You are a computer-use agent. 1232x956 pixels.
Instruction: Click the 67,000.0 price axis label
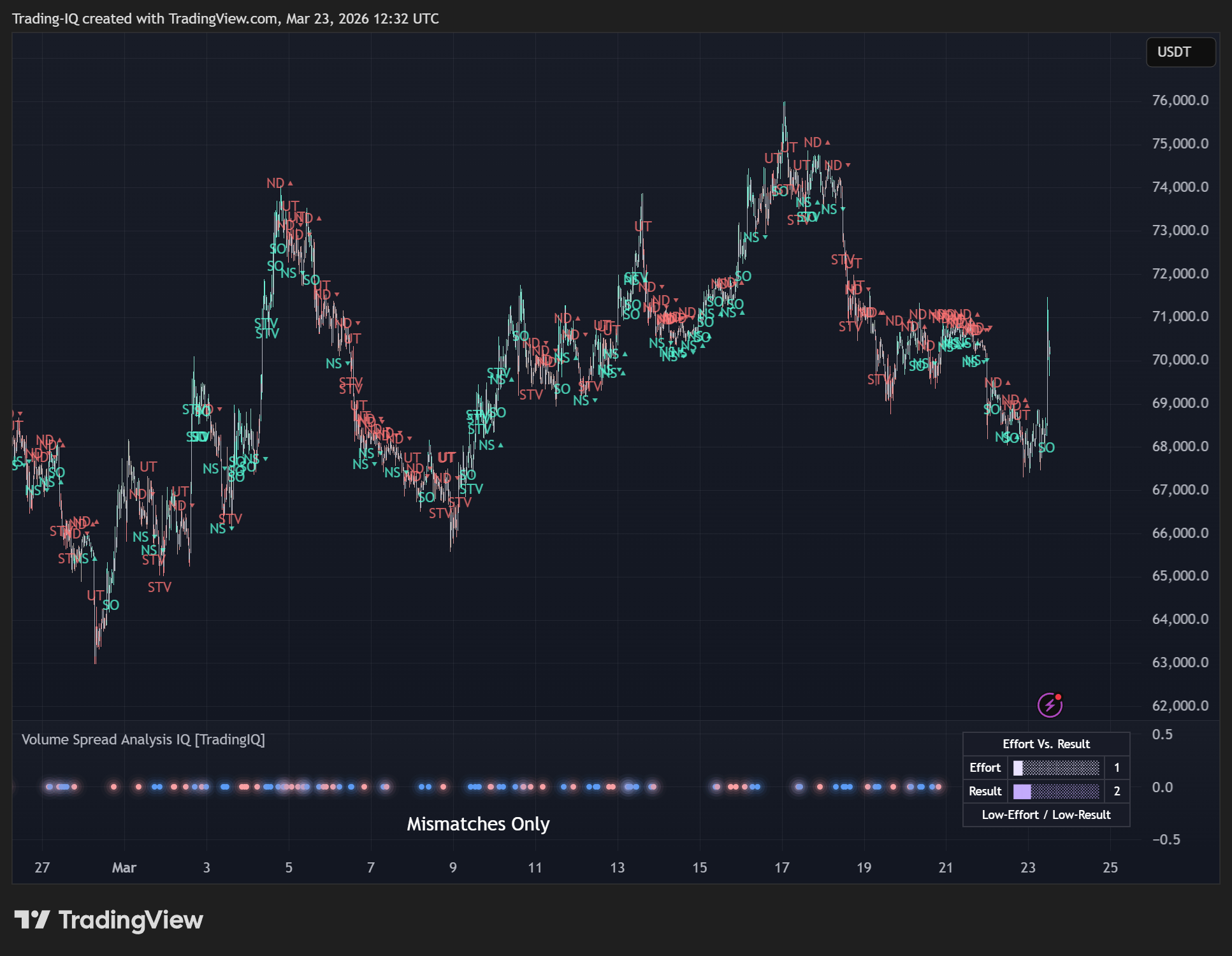click(1180, 489)
